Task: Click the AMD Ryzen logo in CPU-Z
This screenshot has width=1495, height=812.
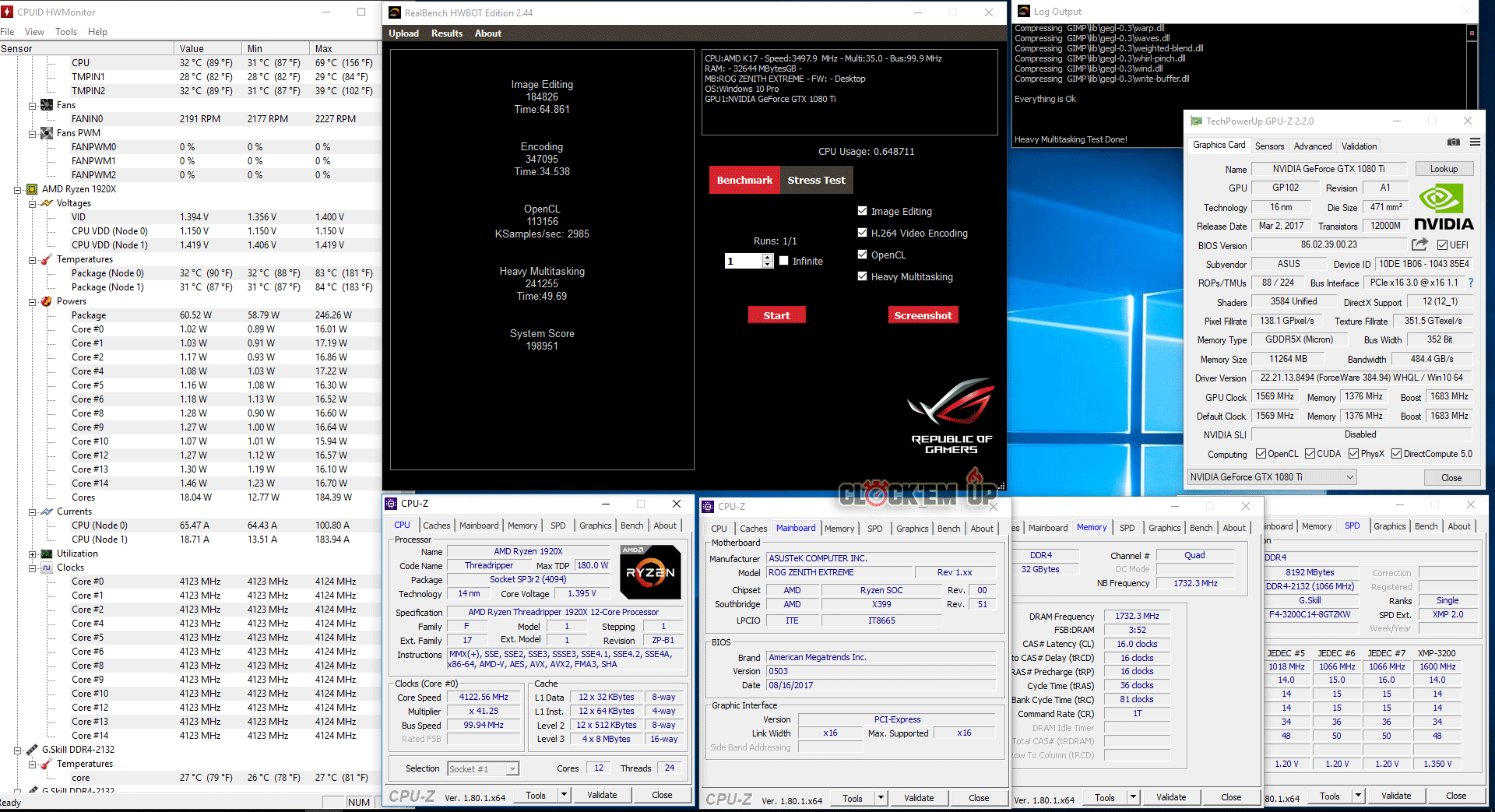Action: point(650,572)
